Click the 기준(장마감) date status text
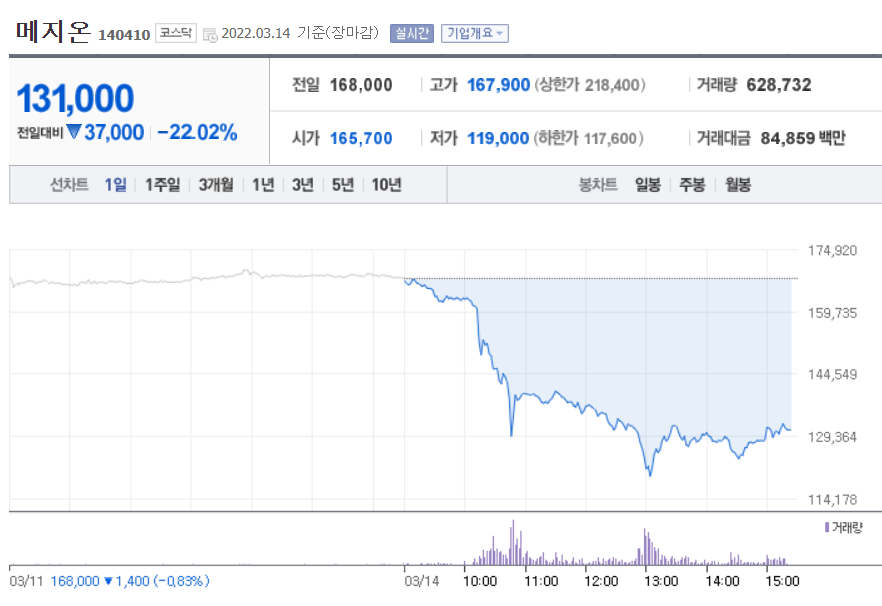882x606 pixels. (x=338, y=33)
